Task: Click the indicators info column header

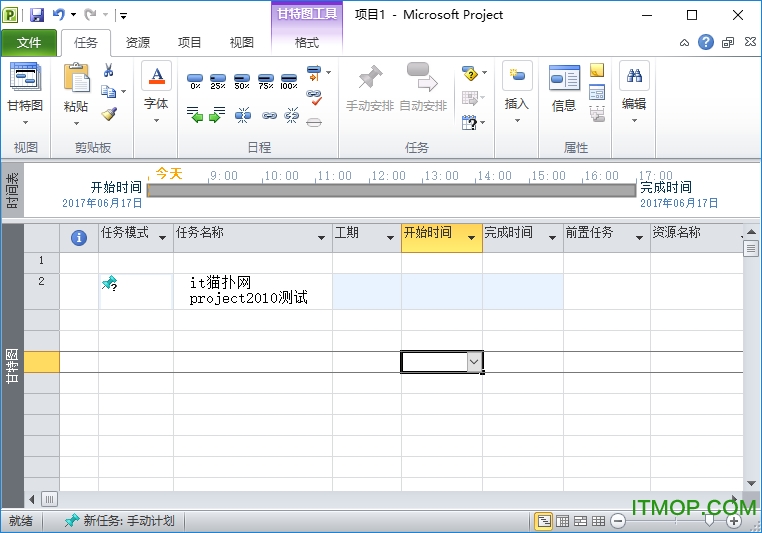Action: tap(79, 238)
